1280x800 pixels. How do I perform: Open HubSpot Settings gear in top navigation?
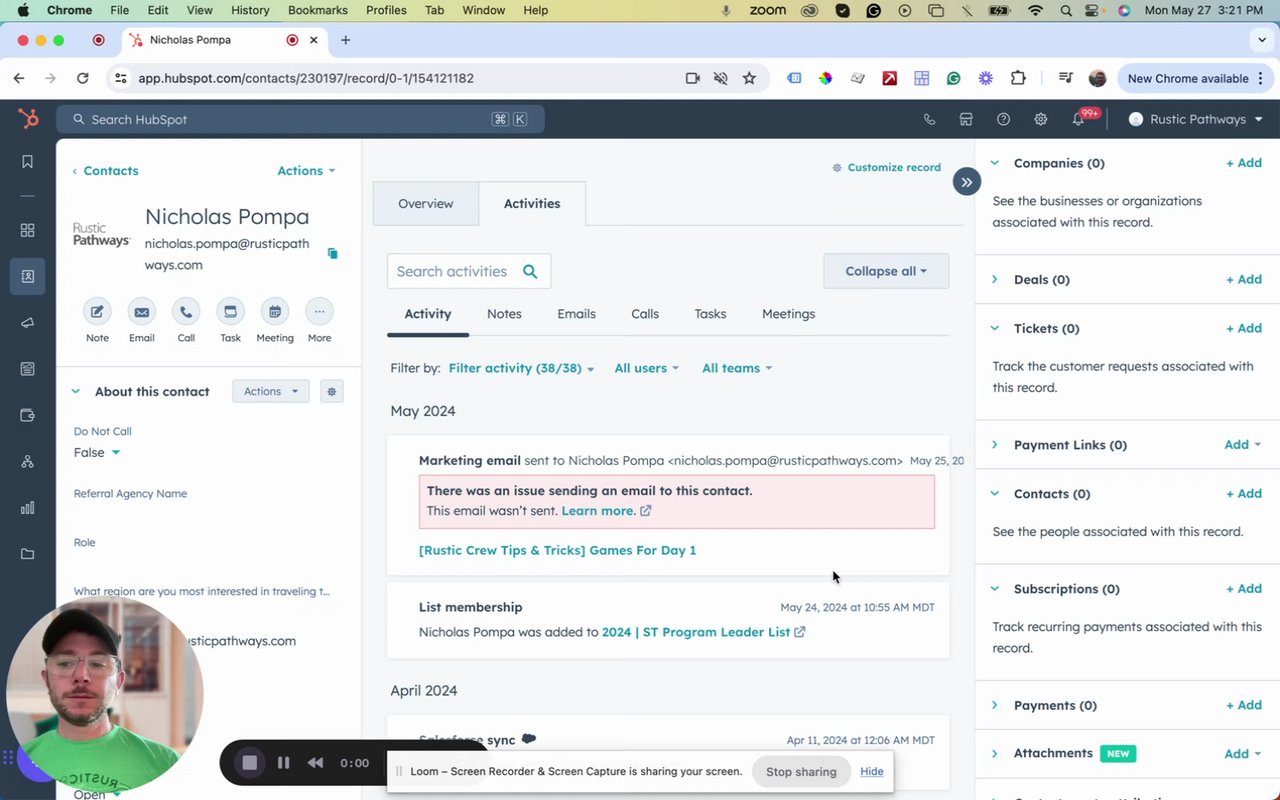[1040, 119]
